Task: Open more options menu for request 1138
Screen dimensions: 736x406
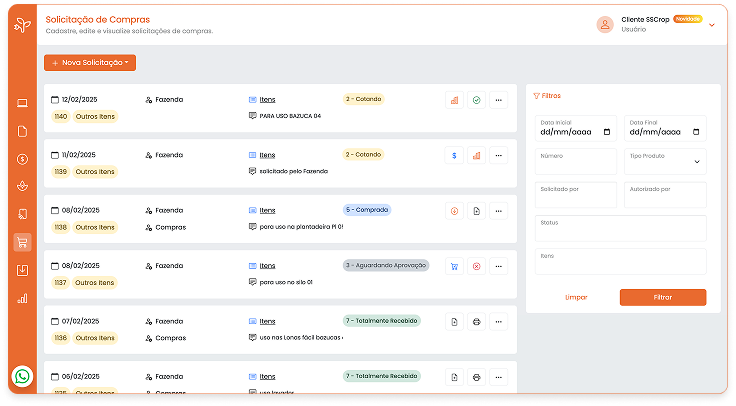Action: point(498,211)
